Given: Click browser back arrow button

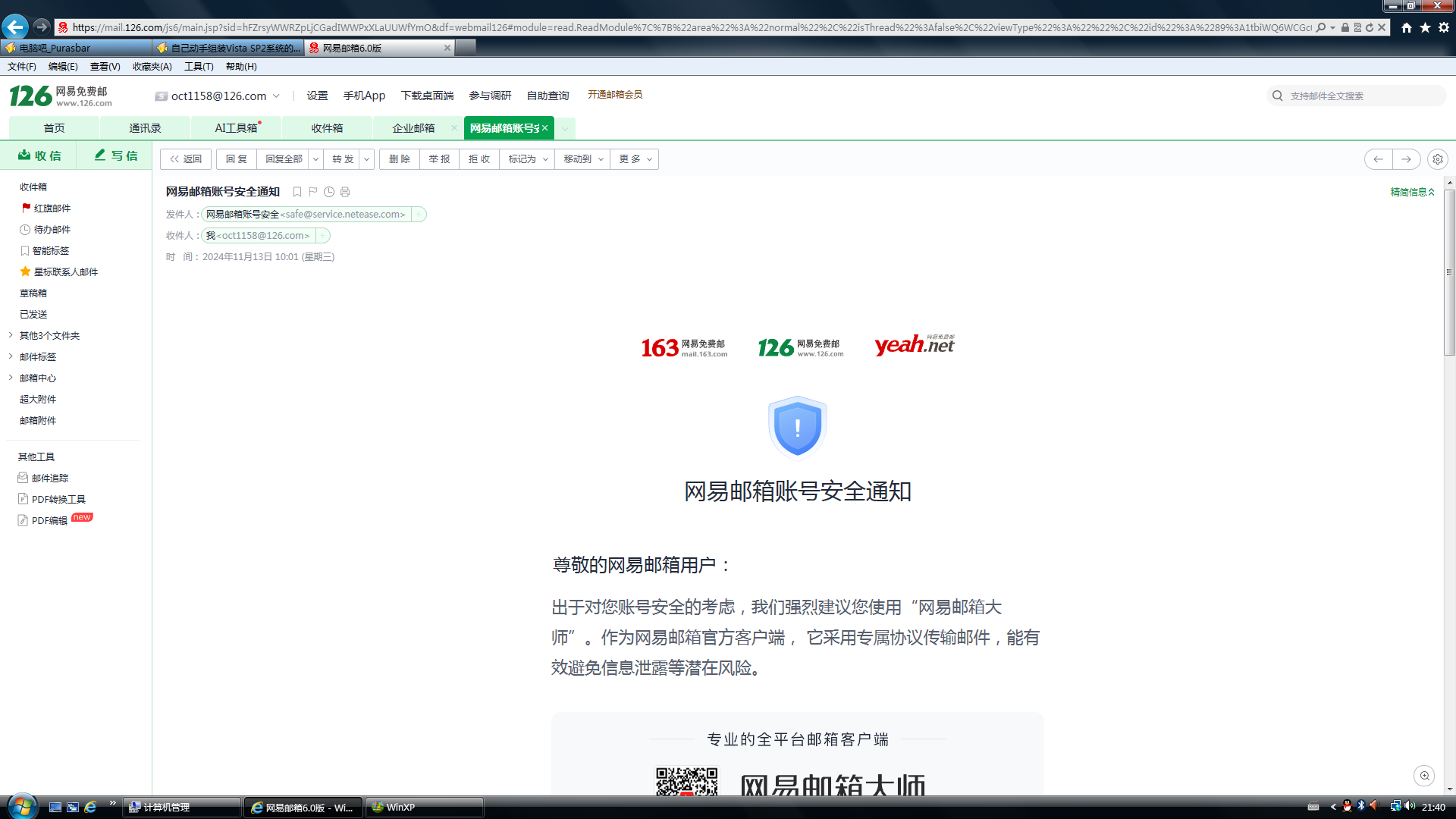Looking at the screenshot, I should pos(15,27).
